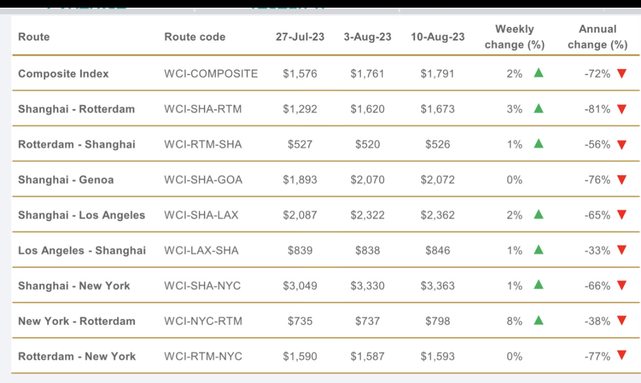Click red down arrow in Rotterdam - New York row

pyautogui.click(x=622, y=355)
